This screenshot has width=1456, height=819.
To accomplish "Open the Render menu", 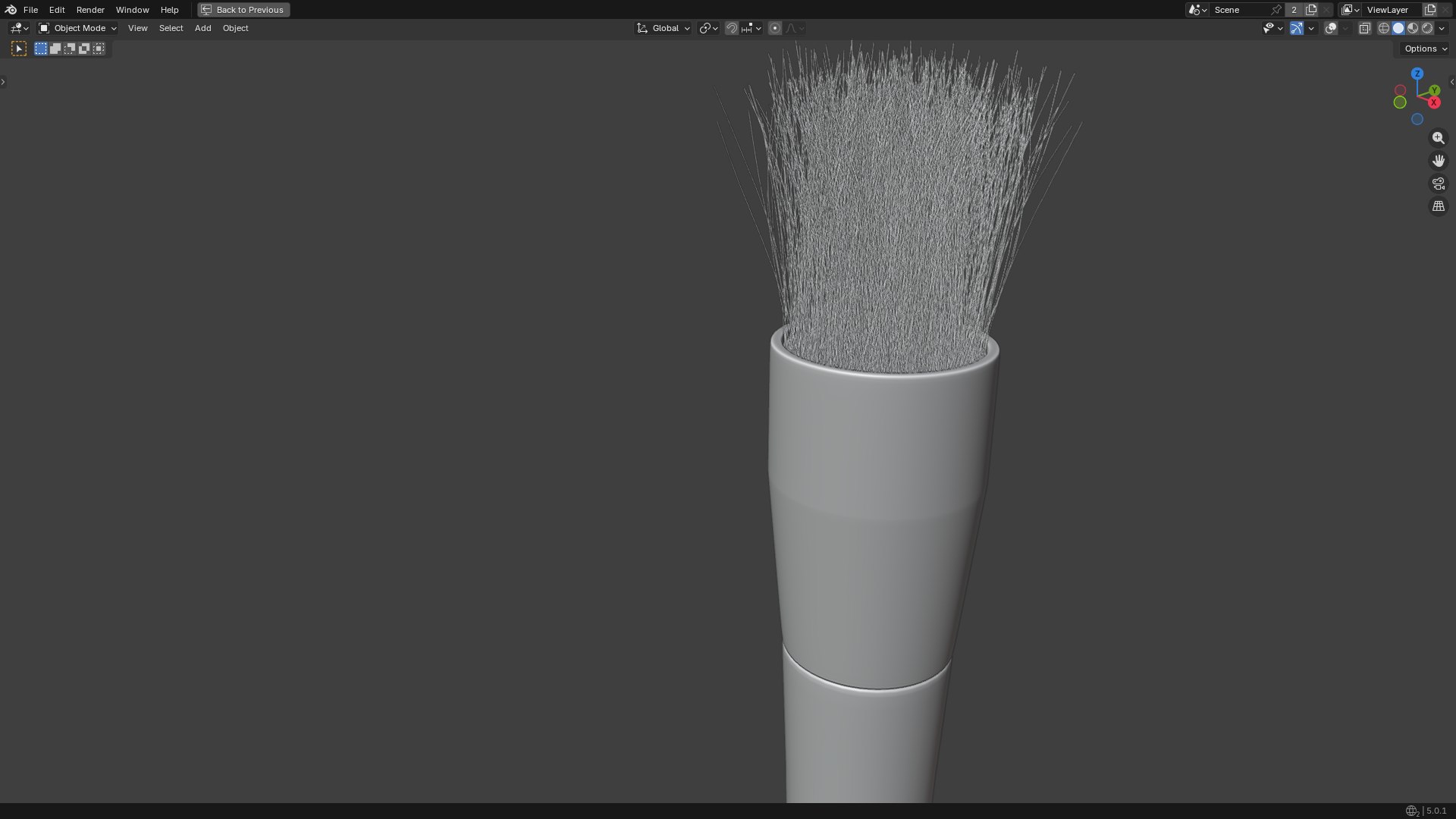I will click(90, 10).
